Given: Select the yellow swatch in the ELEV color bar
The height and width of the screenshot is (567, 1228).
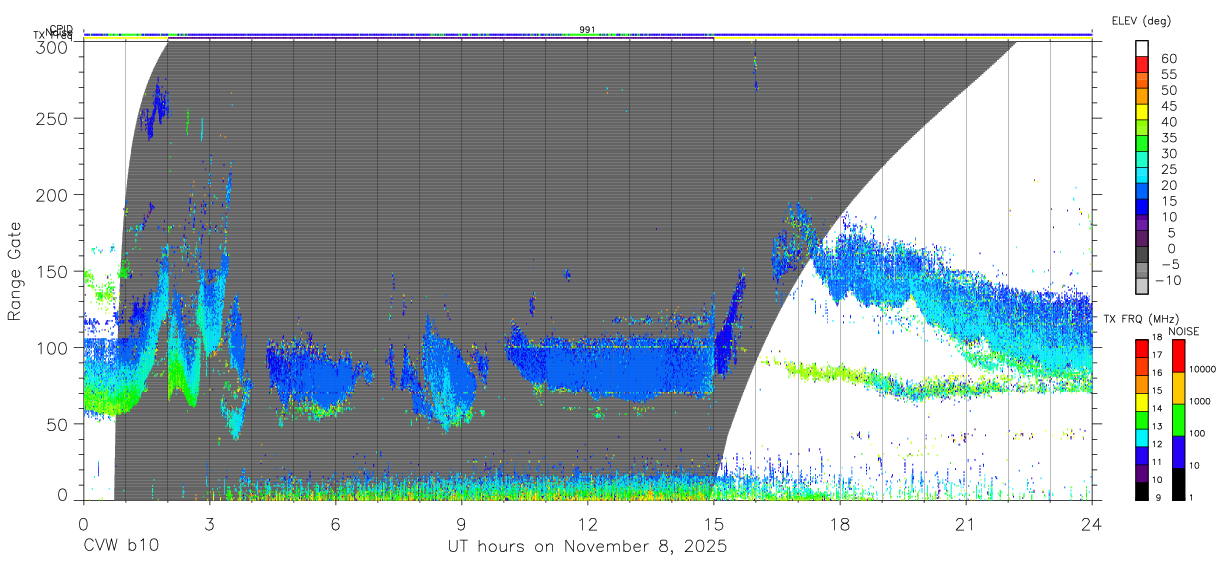Looking at the screenshot, I should pyautogui.click(x=1143, y=113).
